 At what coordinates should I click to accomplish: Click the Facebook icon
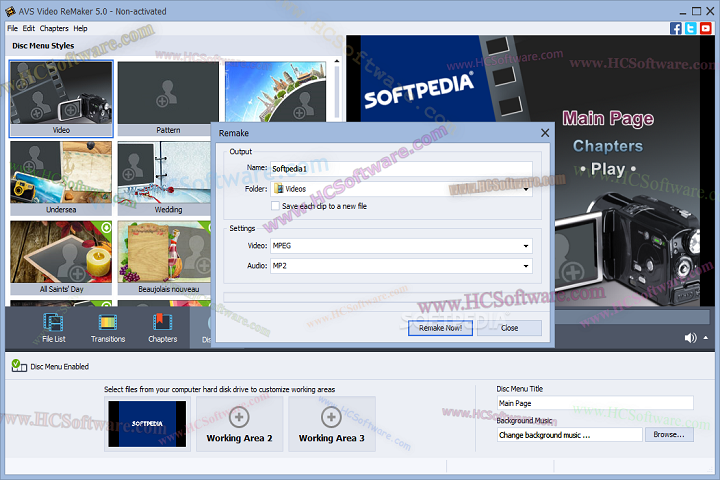[x=677, y=28]
